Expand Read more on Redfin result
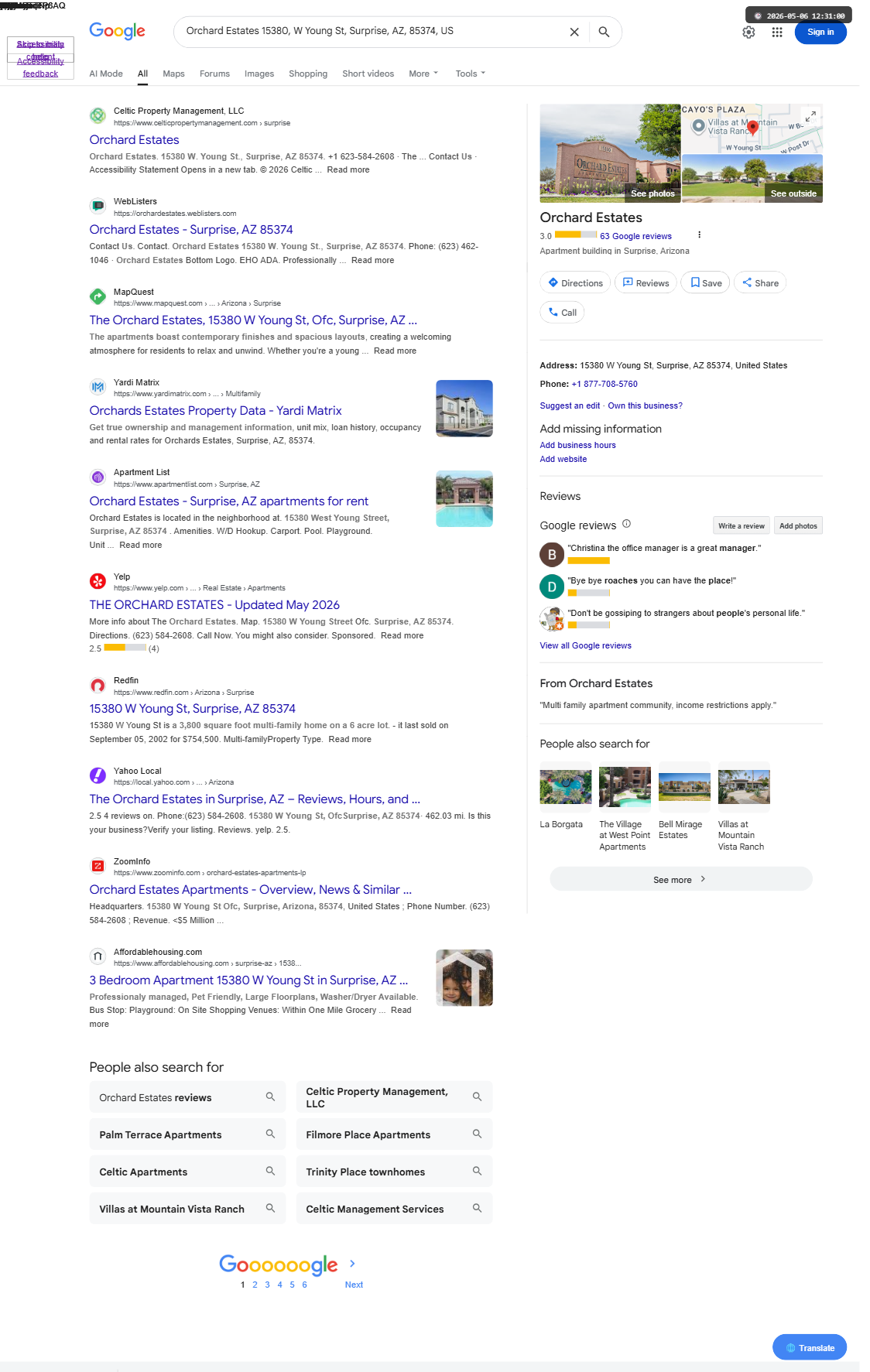This screenshot has width=870, height=1372. click(x=350, y=740)
